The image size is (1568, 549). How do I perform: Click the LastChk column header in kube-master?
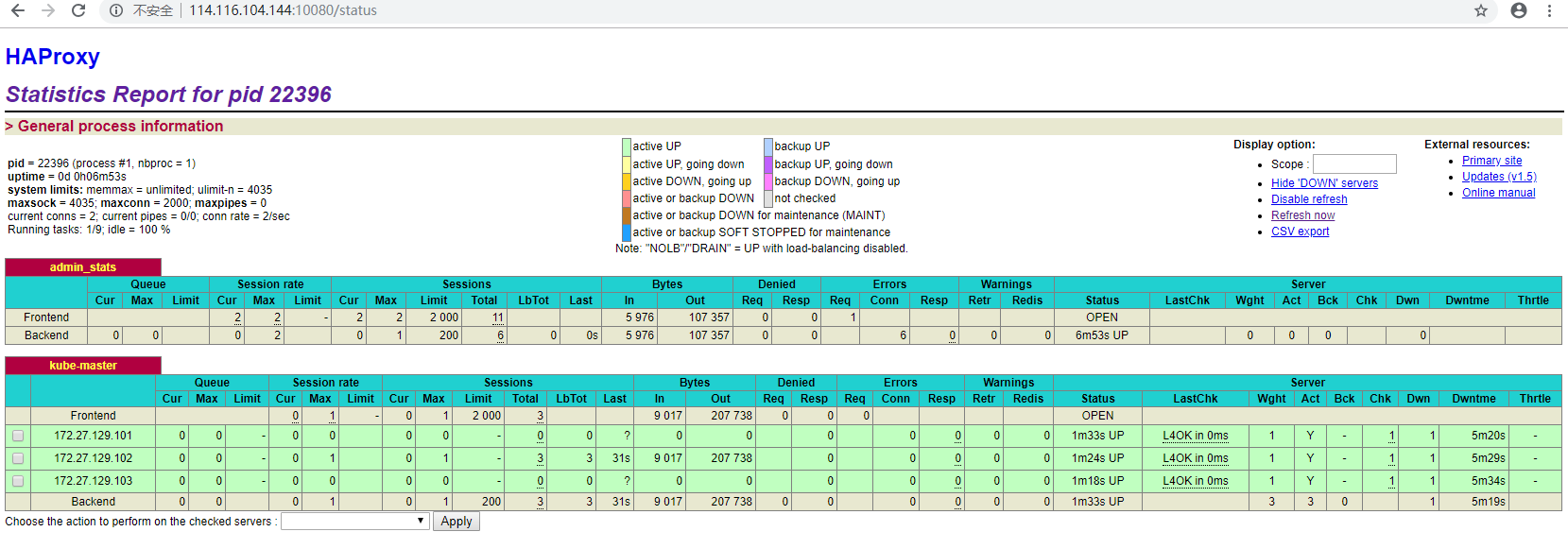coord(1195,399)
